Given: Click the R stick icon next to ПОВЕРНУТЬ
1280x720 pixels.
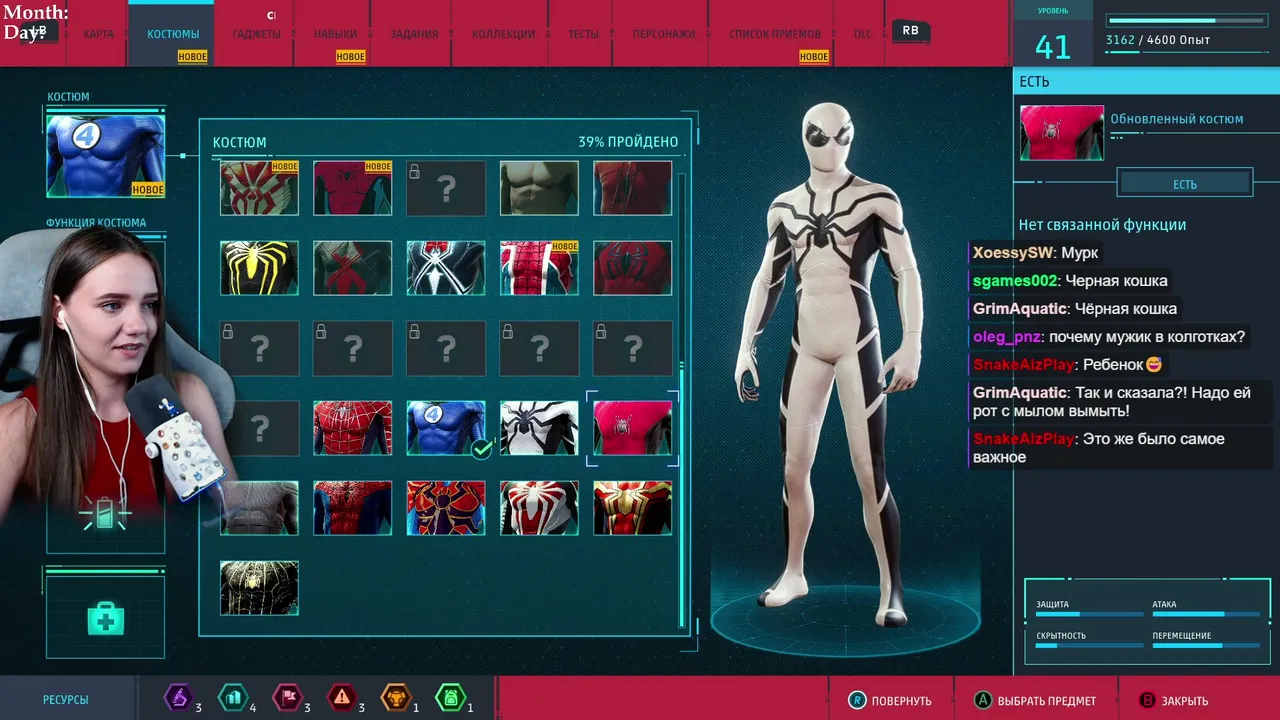Looking at the screenshot, I should [x=857, y=700].
